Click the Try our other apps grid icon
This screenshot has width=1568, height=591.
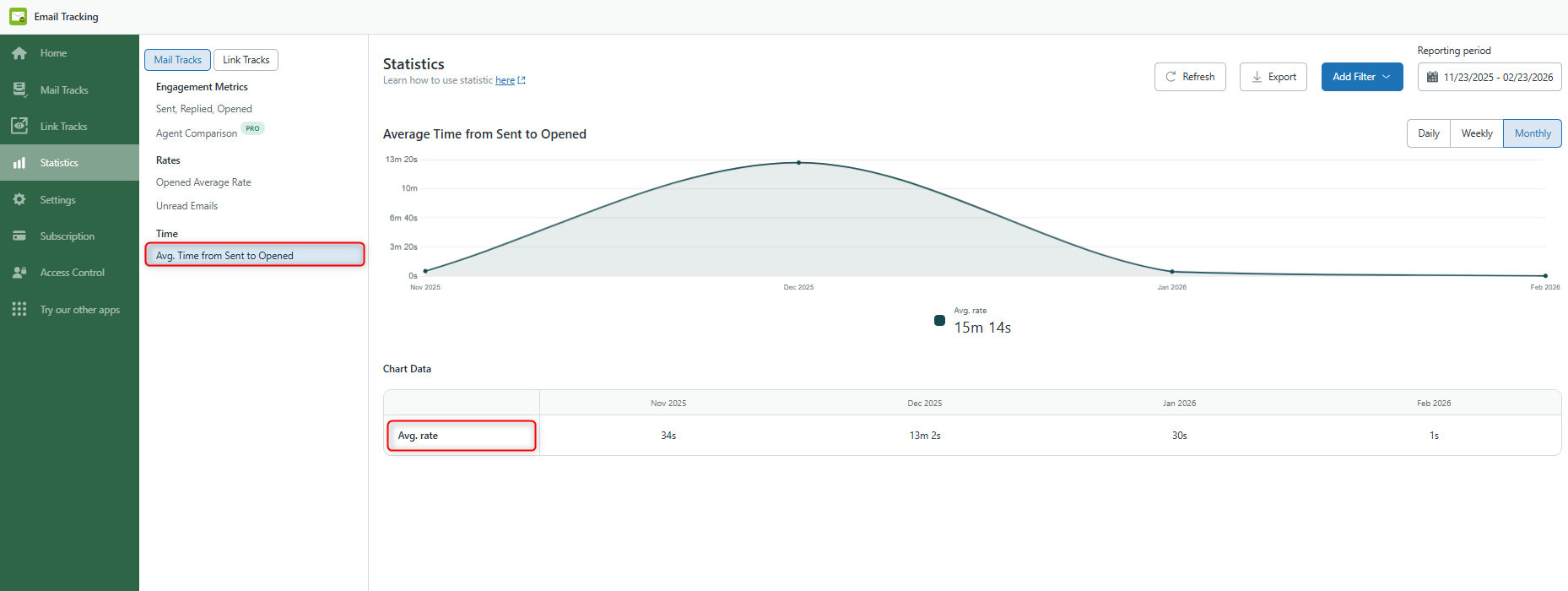click(x=19, y=309)
